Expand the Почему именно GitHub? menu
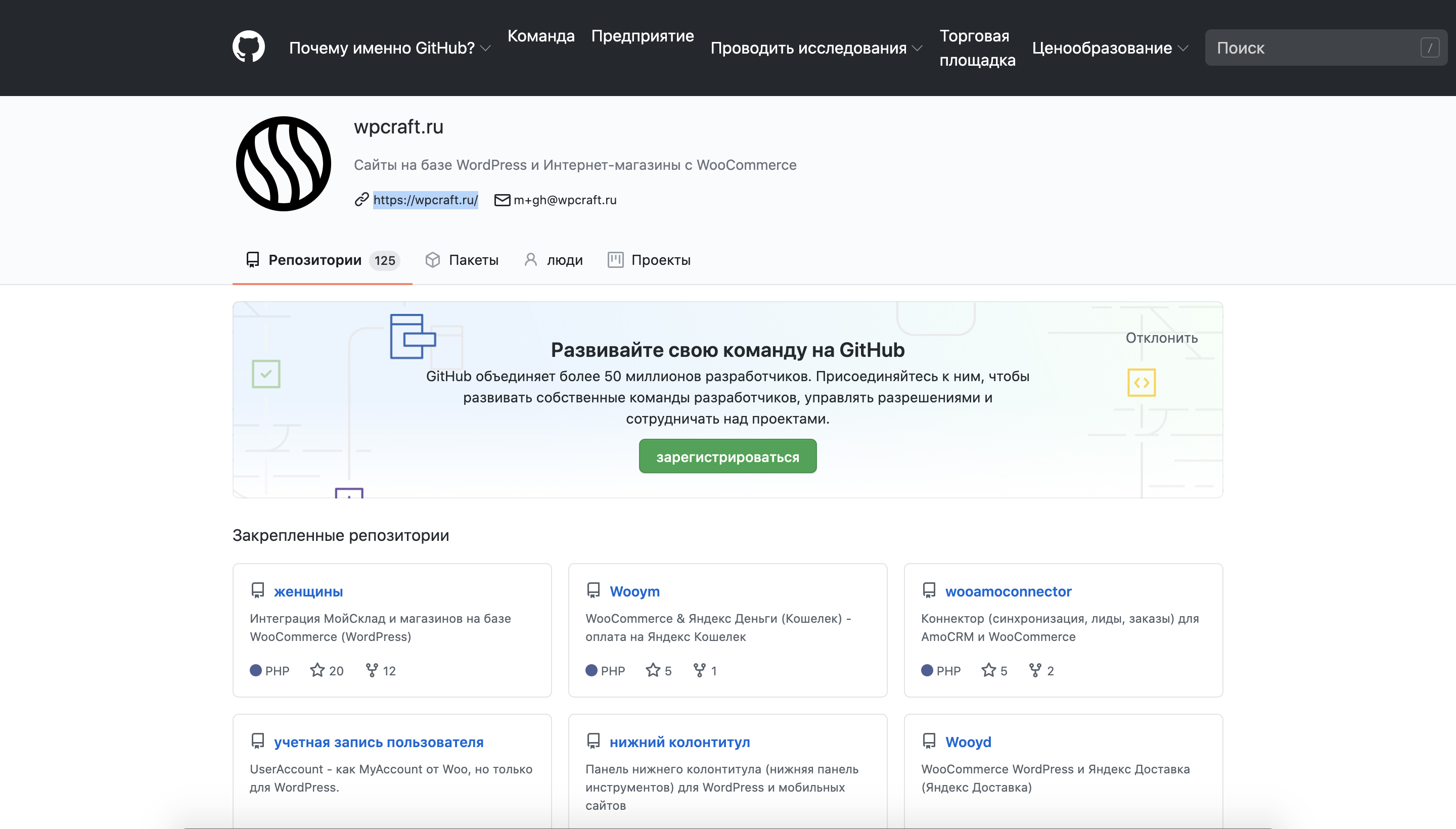This screenshot has width=1456, height=829. coord(389,48)
